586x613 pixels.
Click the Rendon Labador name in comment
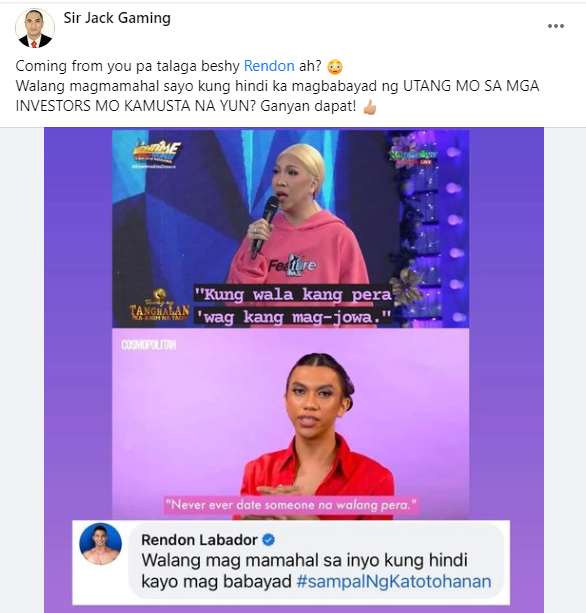pos(199,540)
